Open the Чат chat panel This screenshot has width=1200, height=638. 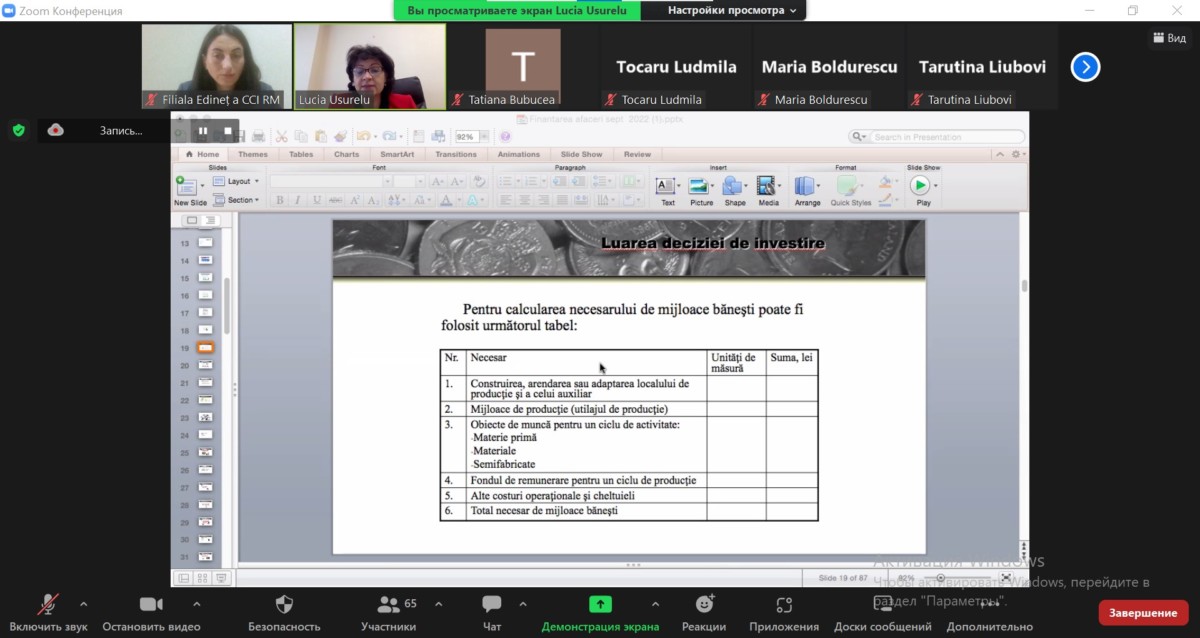click(491, 613)
